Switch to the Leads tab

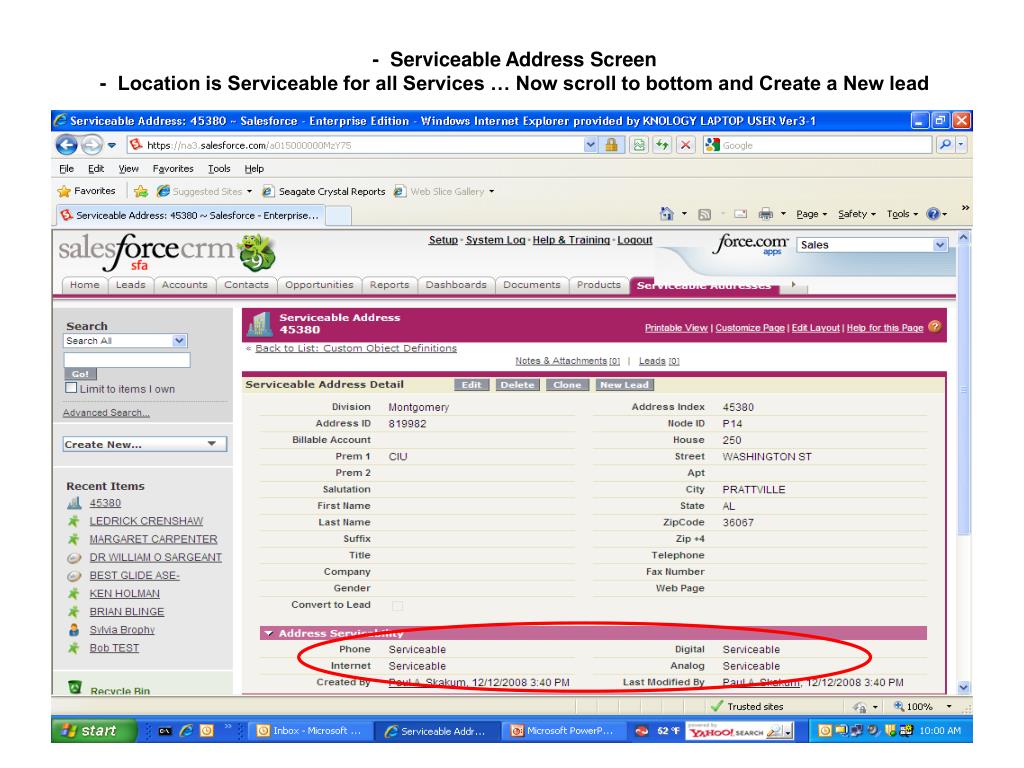(x=131, y=285)
